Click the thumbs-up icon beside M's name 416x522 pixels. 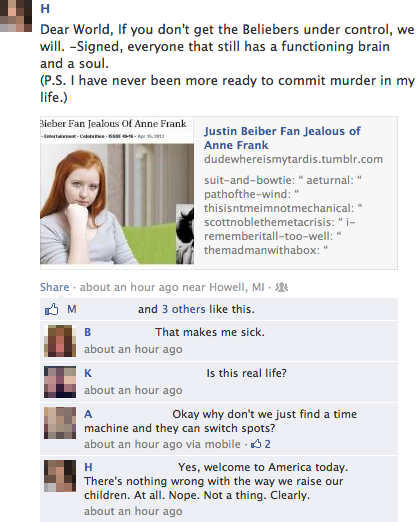[51, 309]
